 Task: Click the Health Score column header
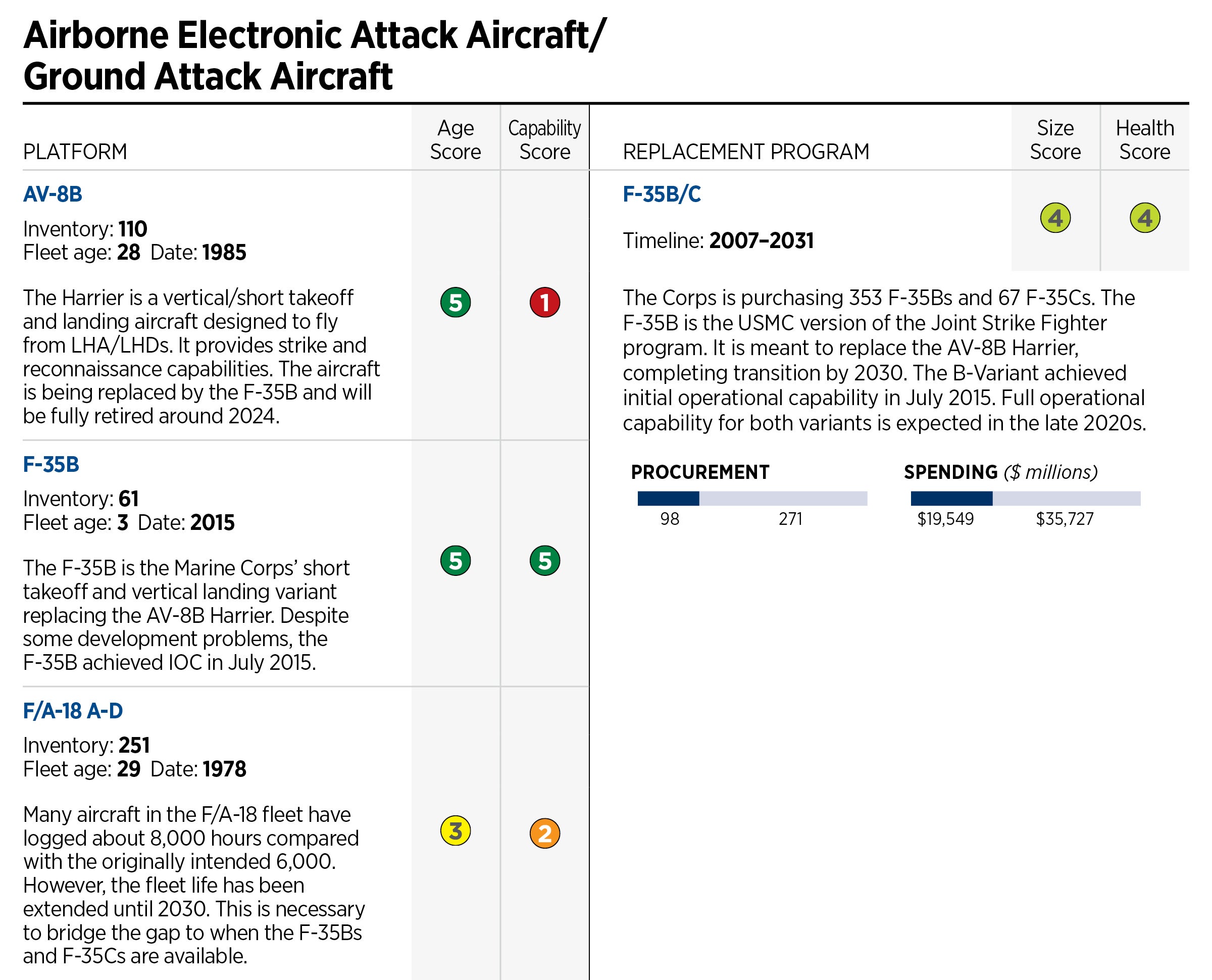1145,140
